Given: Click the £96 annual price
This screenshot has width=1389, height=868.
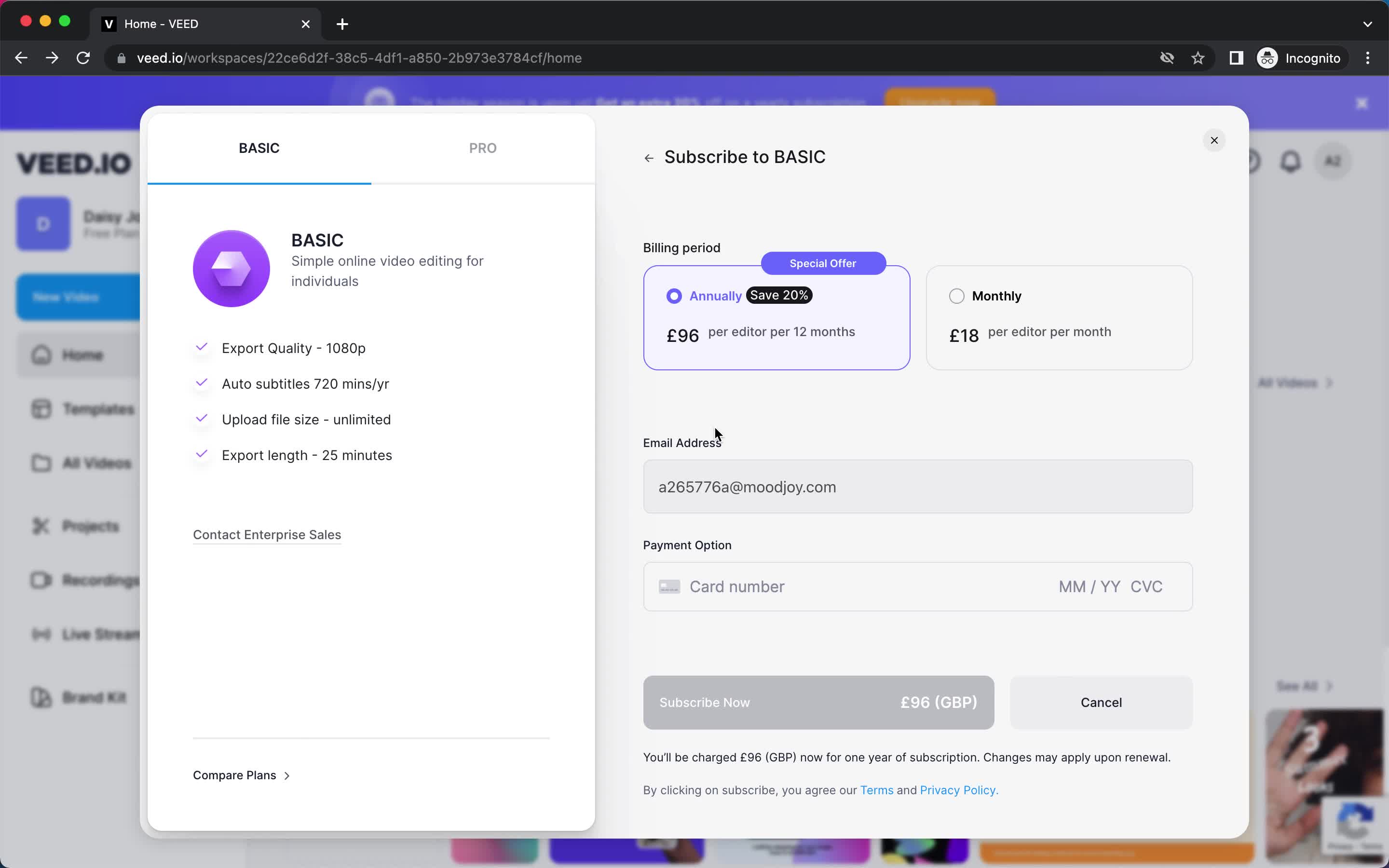Looking at the screenshot, I should tap(682, 335).
